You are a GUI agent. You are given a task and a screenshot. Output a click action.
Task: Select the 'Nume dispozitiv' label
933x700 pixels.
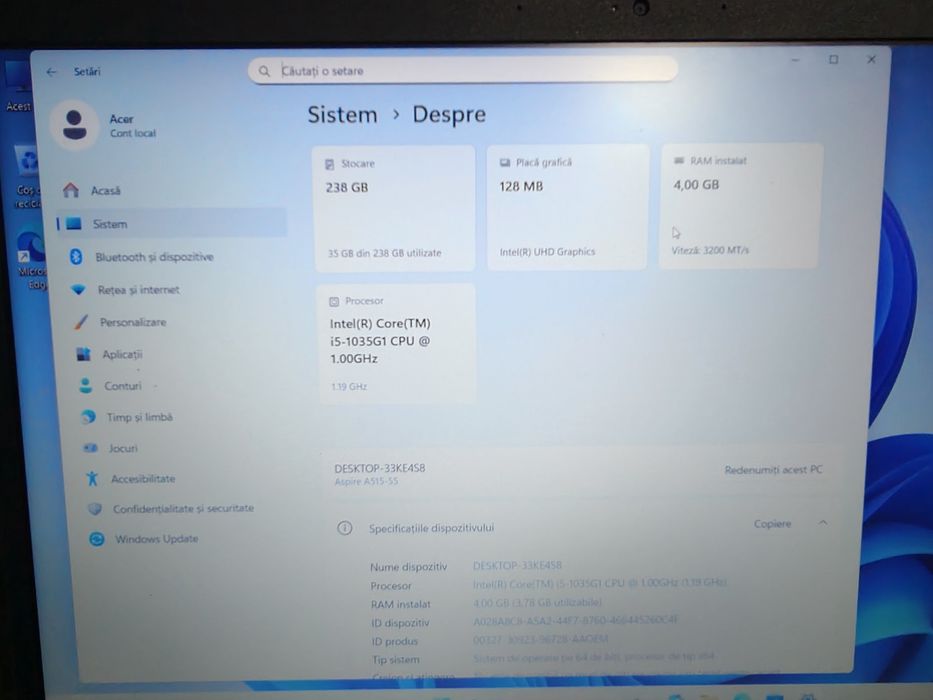click(408, 567)
